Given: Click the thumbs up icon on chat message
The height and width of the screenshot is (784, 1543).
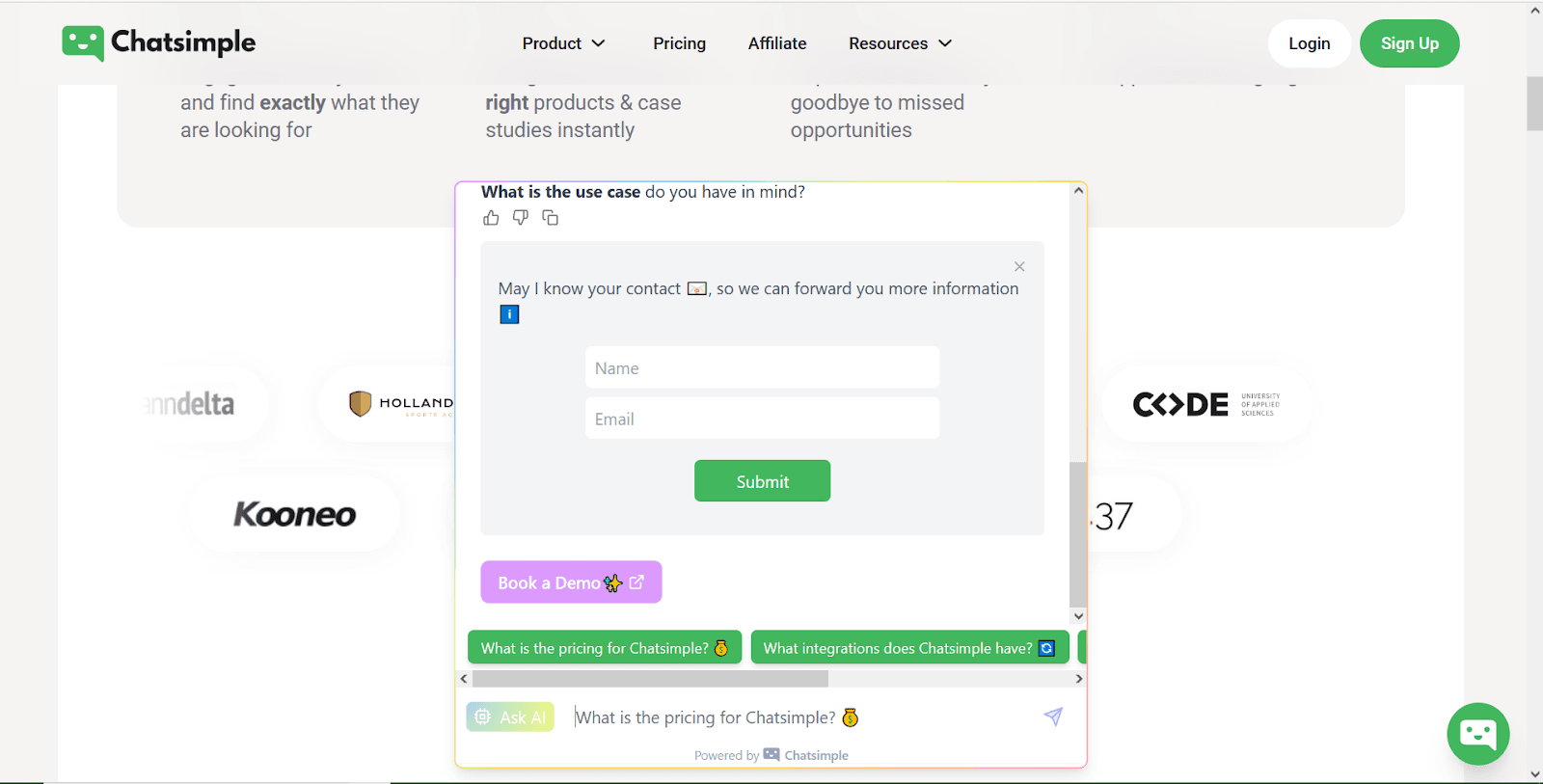Looking at the screenshot, I should [491, 218].
